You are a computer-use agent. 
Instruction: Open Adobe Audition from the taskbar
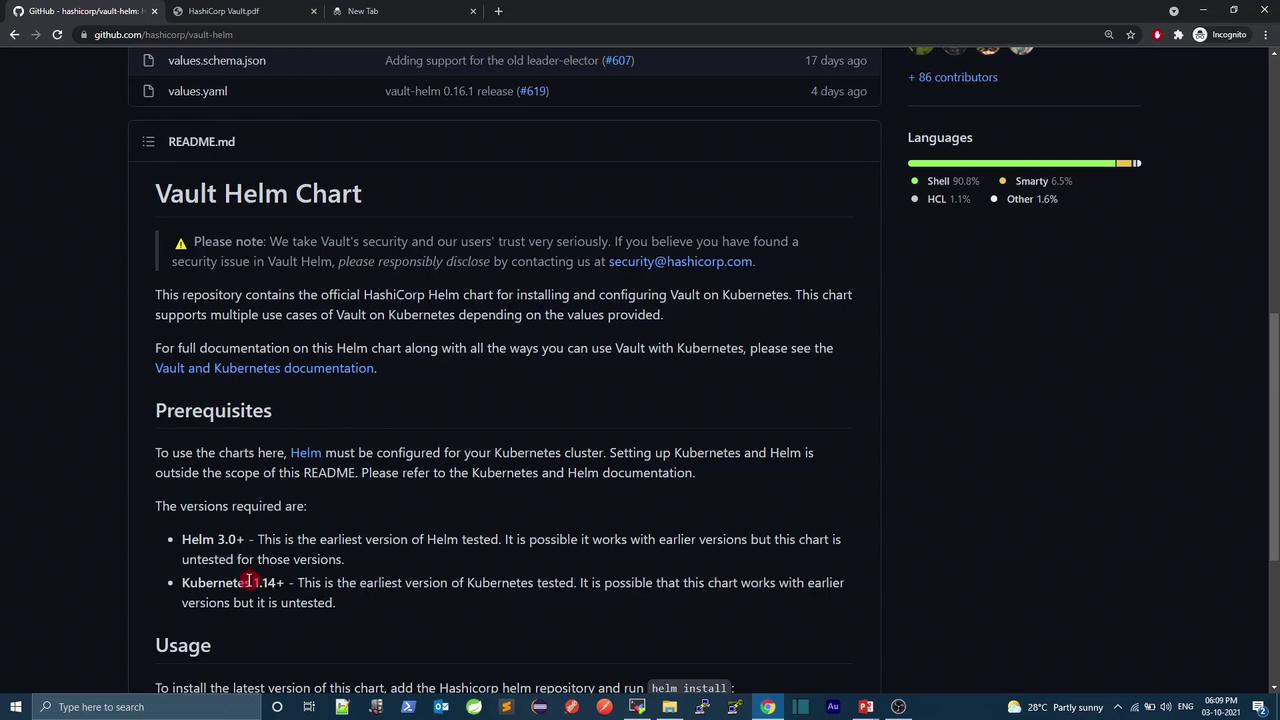tap(833, 707)
